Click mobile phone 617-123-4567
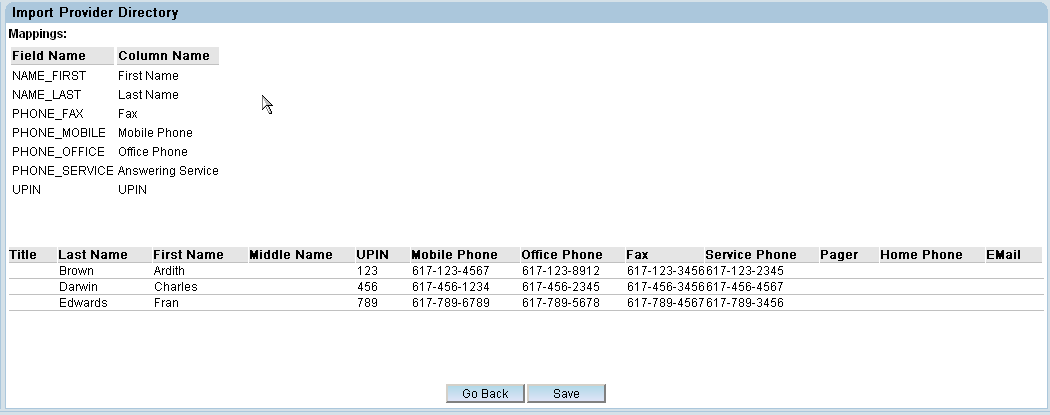This screenshot has width=1050, height=415. click(451, 271)
